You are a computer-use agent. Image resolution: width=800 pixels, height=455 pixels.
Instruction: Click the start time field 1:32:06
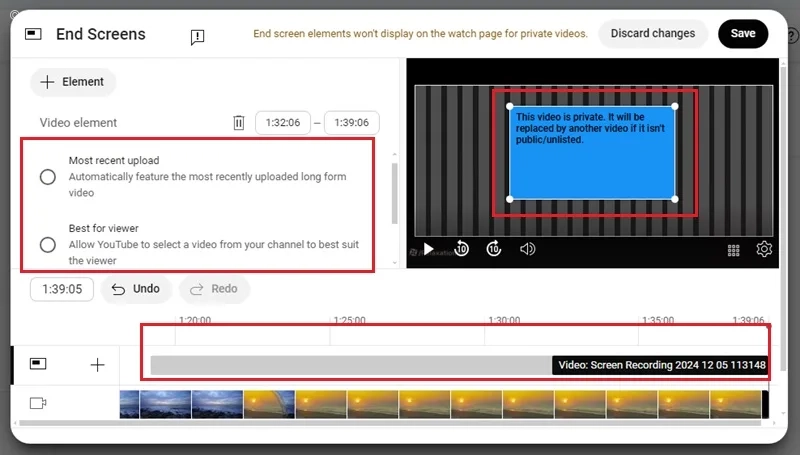coord(283,122)
